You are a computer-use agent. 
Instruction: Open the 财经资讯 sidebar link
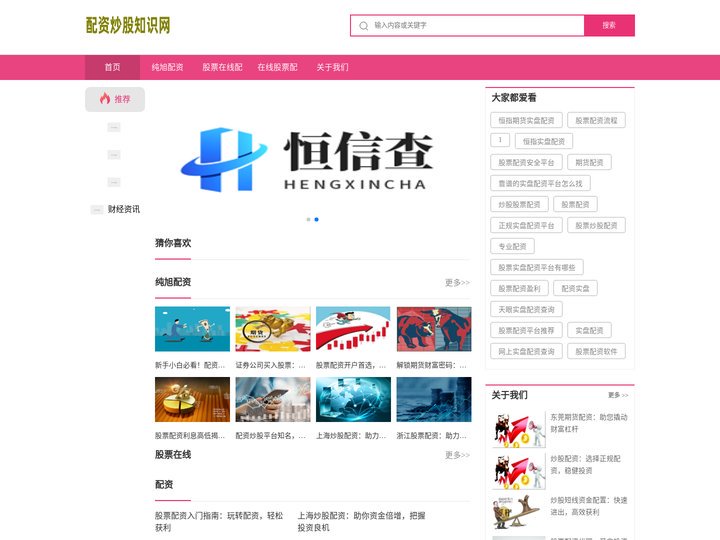(124, 209)
